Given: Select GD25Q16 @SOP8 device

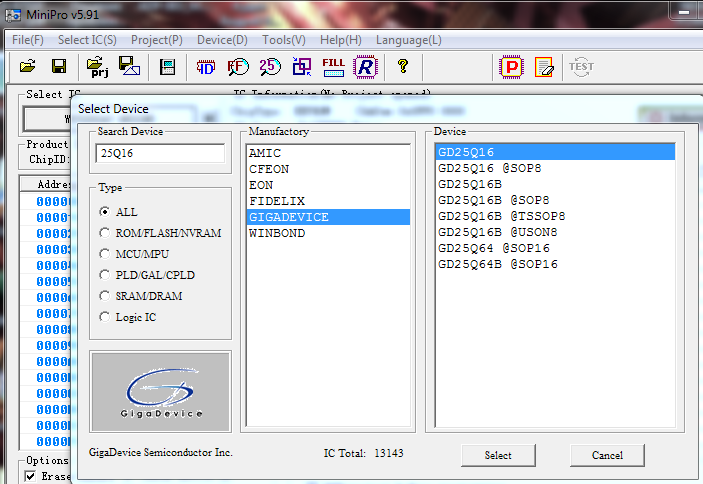Looking at the screenshot, I should (x=555, y=168).
